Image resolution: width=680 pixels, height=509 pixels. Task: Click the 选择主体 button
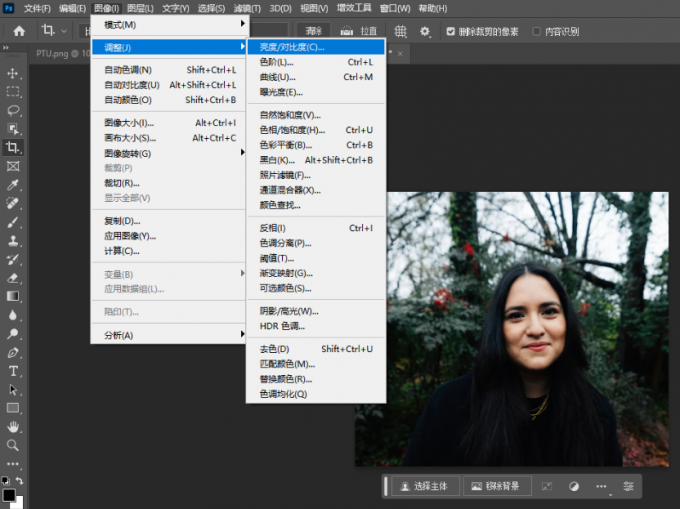(x=426, y=486)
